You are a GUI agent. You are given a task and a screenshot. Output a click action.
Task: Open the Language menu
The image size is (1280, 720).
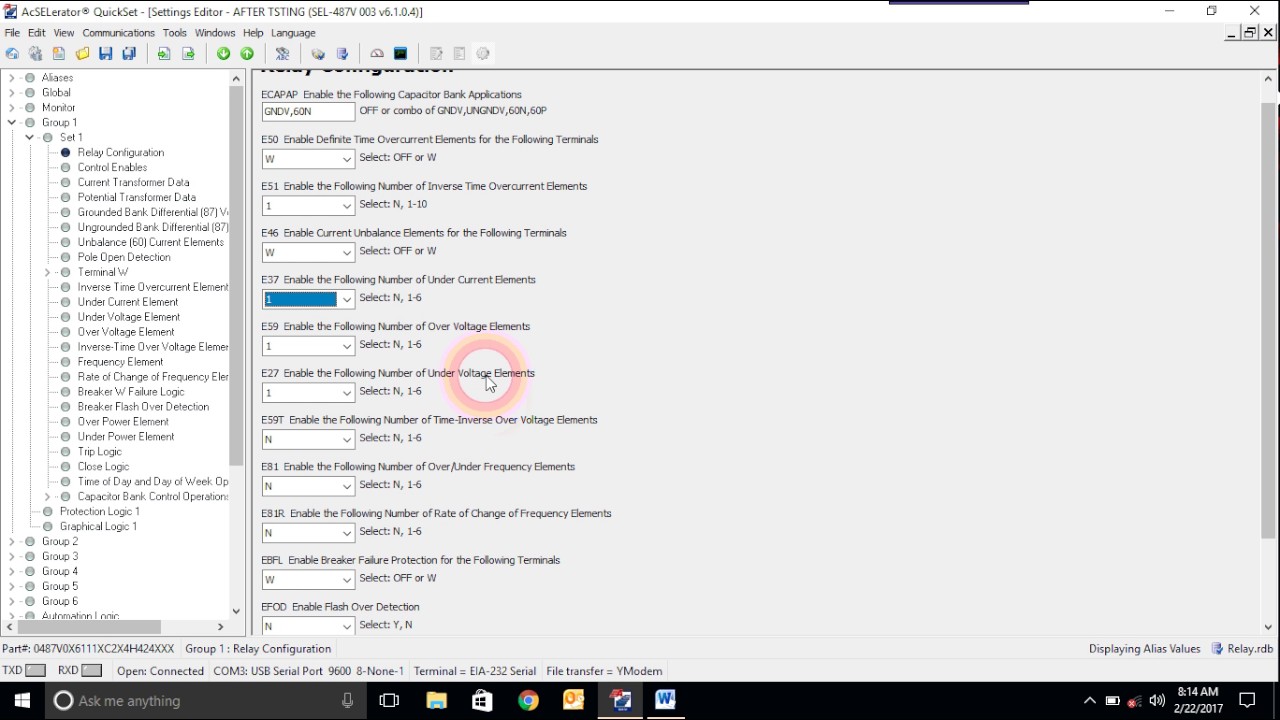pos(293,33)
